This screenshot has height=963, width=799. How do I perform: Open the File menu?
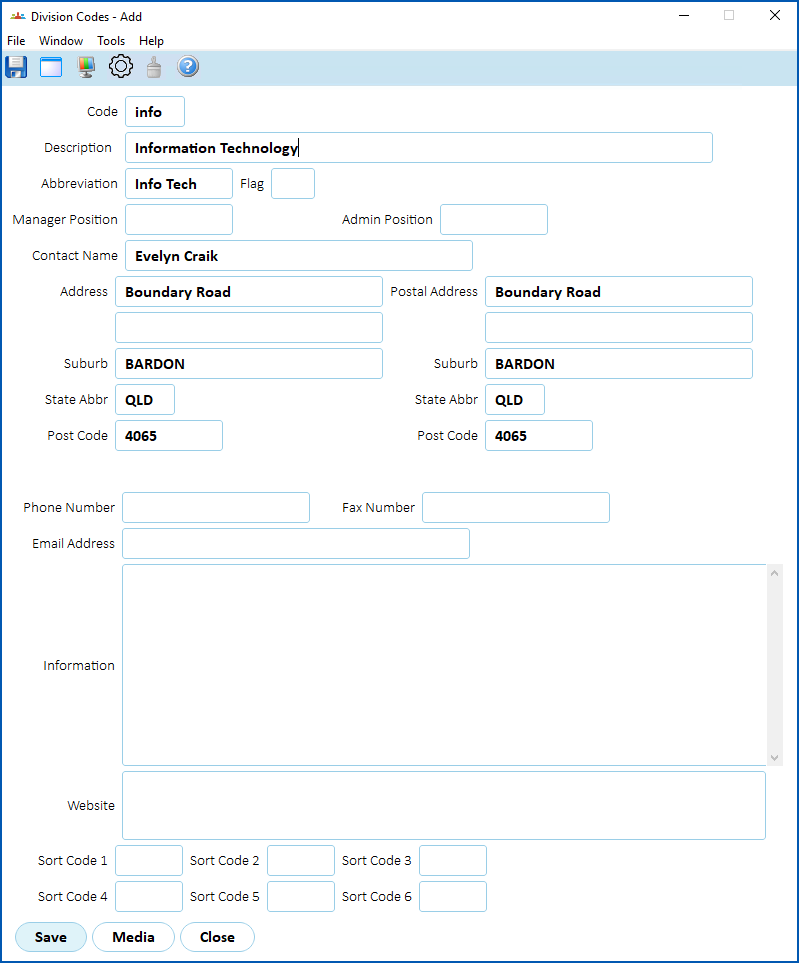(16, 41)
